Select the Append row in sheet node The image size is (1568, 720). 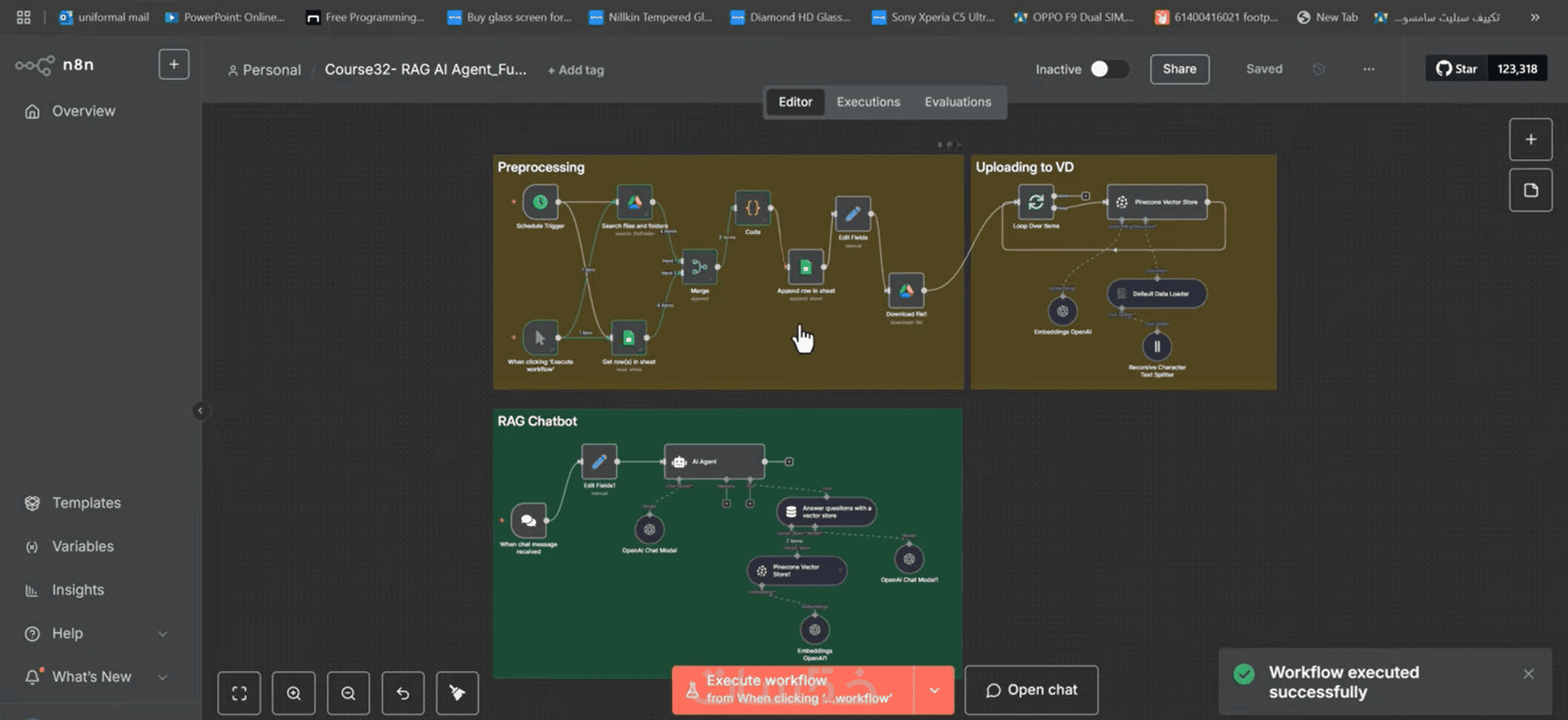pos(805,267)
